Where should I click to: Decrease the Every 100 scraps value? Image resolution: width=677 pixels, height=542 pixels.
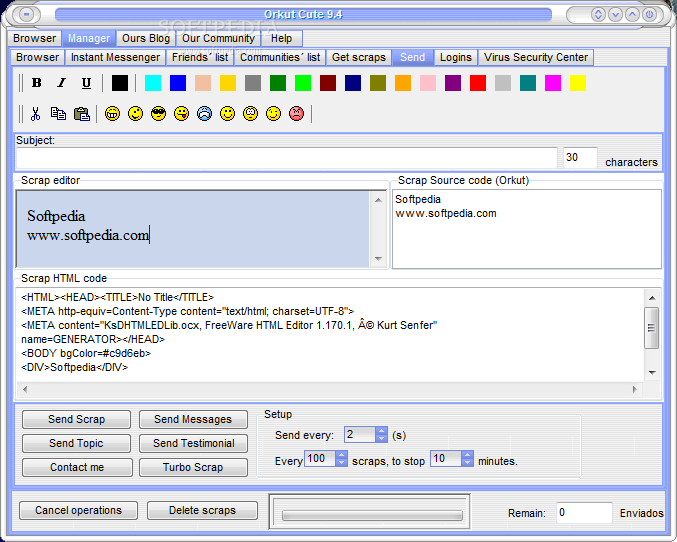[x=342, y=463]
